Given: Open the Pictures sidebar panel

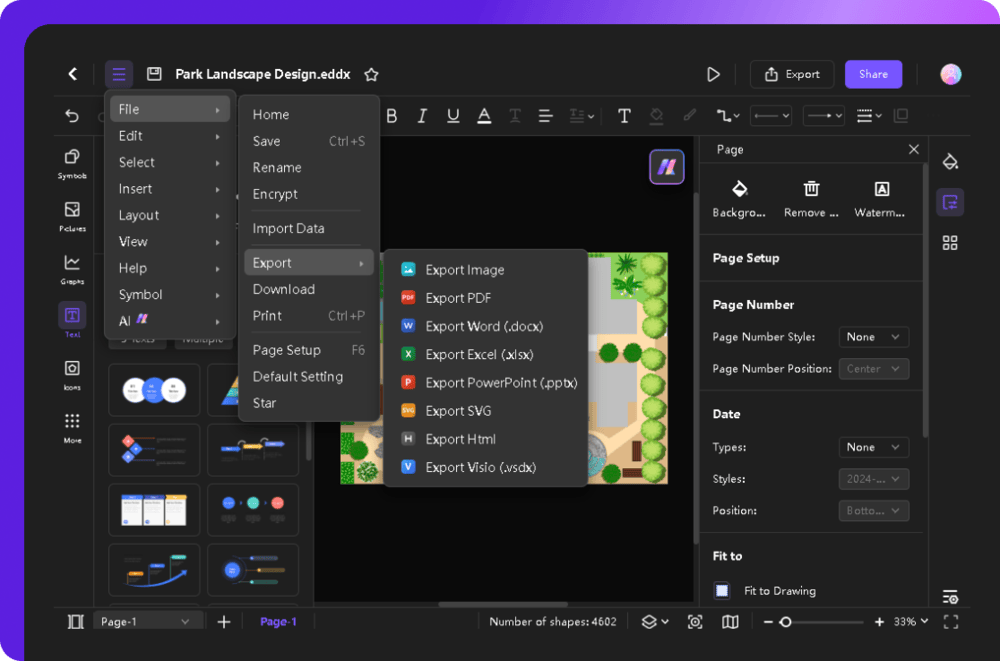Looking at the screenshot, I should tap(72, 217).
